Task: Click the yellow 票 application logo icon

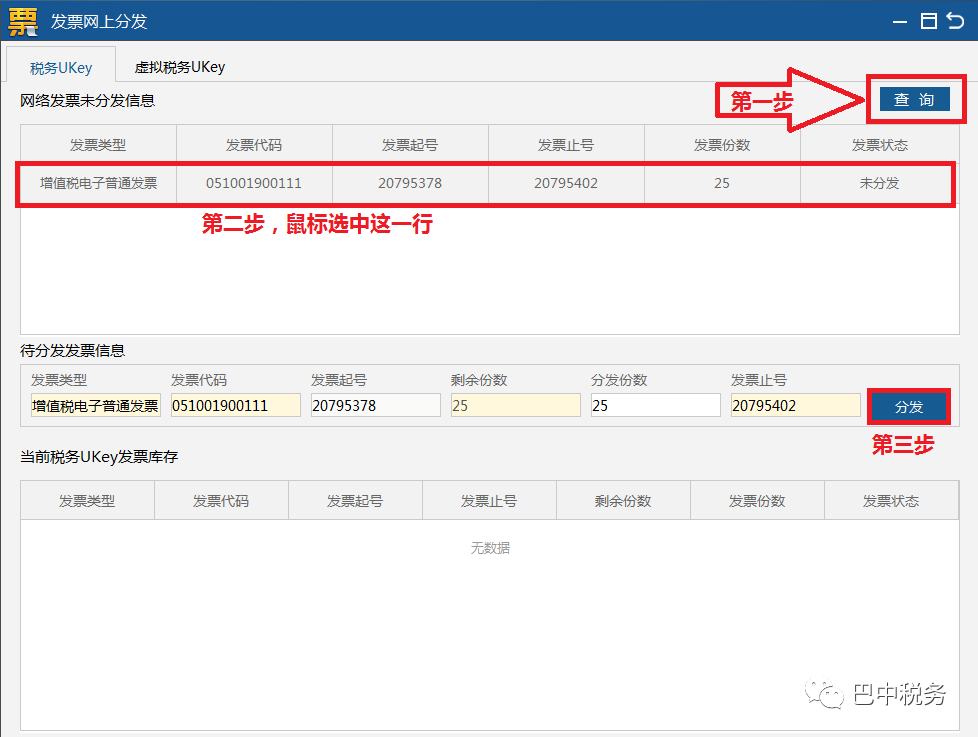Action: click(x=22, y=21)
